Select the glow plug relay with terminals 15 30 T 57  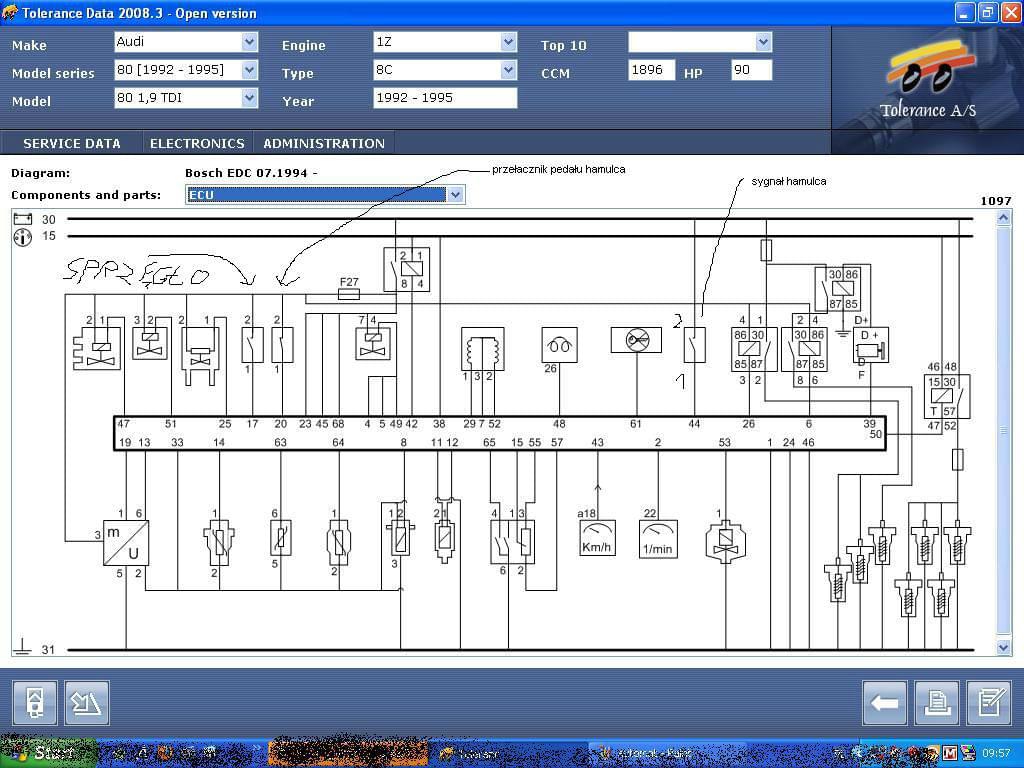946,396
